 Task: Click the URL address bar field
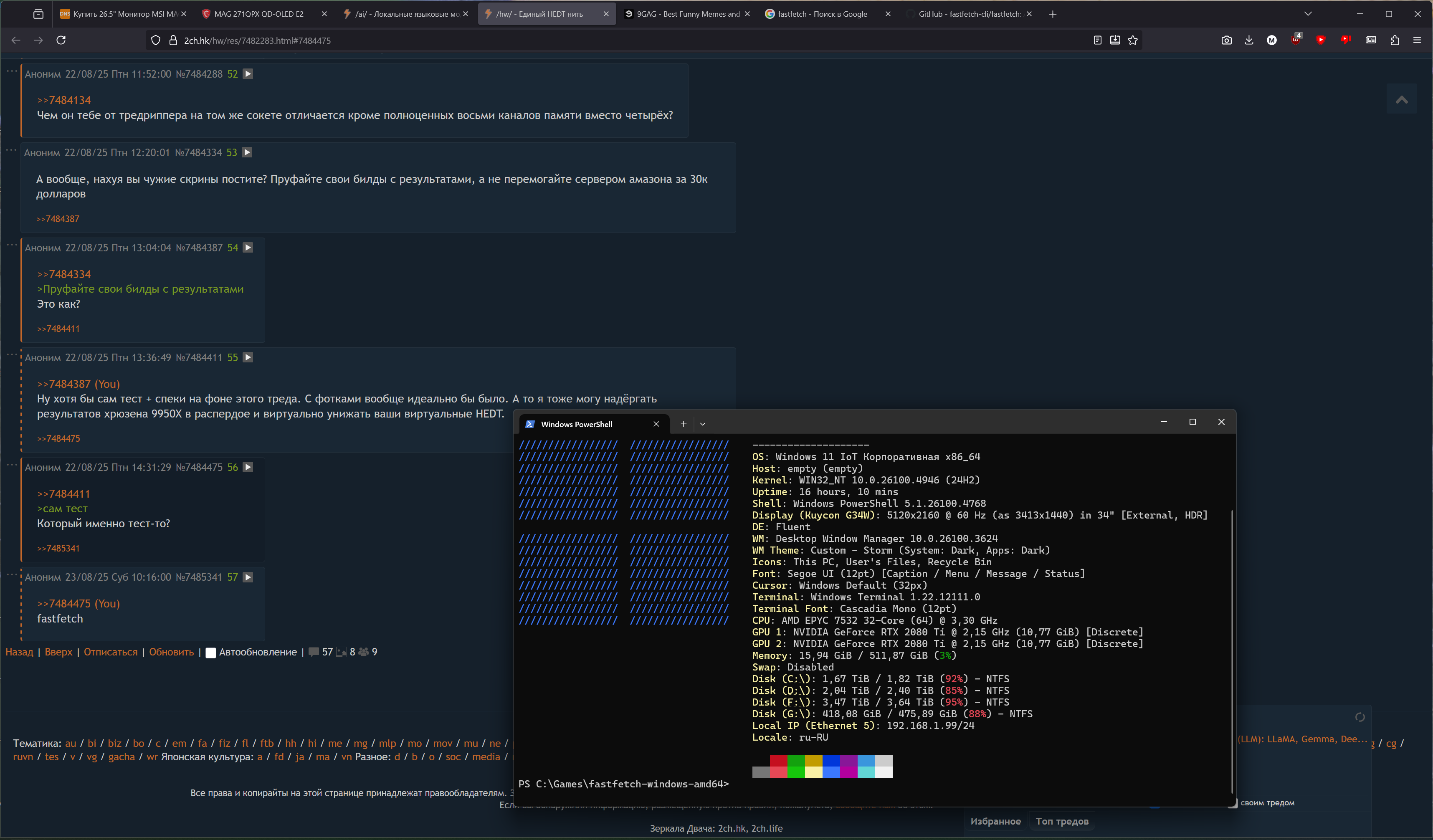569,40
